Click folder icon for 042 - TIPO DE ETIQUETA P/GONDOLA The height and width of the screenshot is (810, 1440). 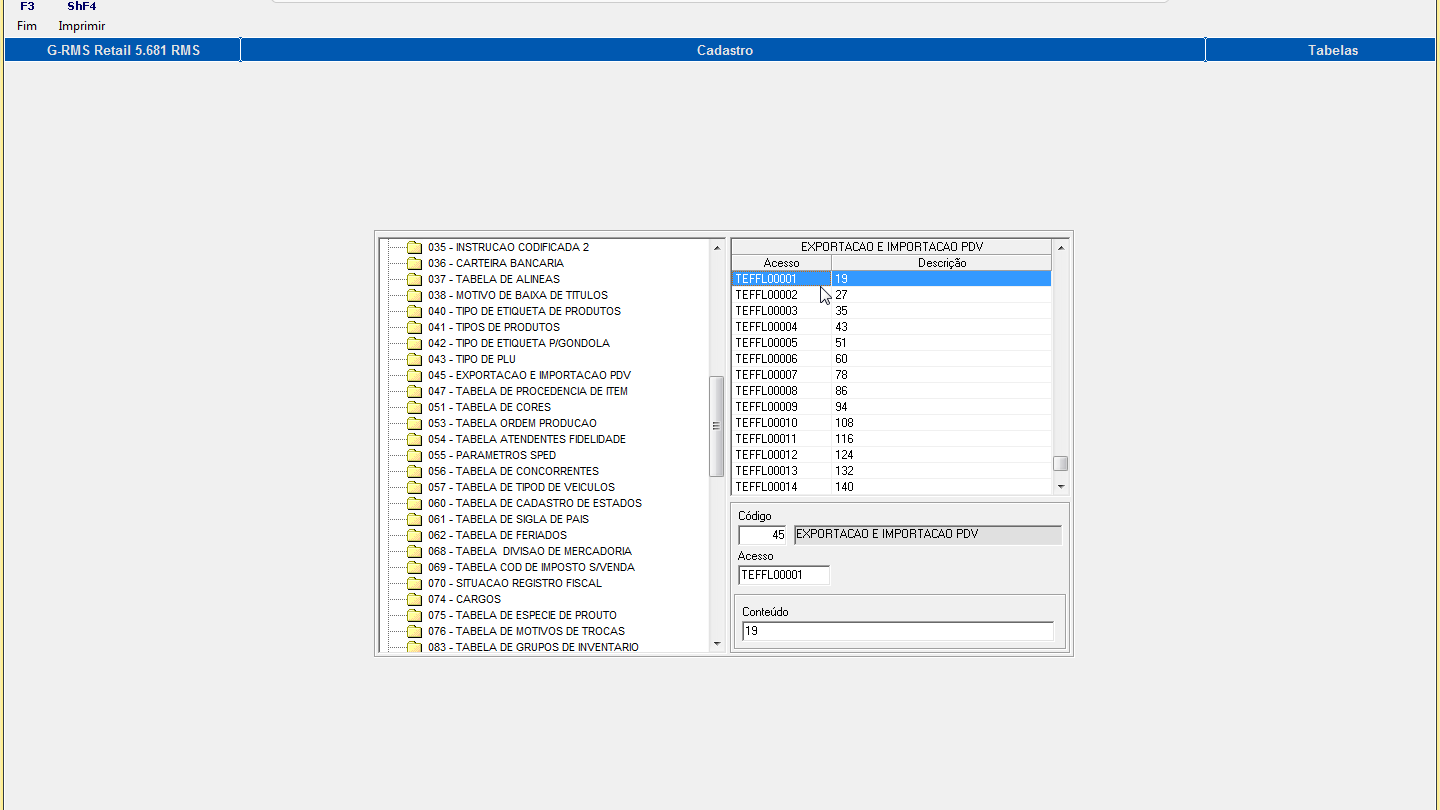tap(414, 344)
